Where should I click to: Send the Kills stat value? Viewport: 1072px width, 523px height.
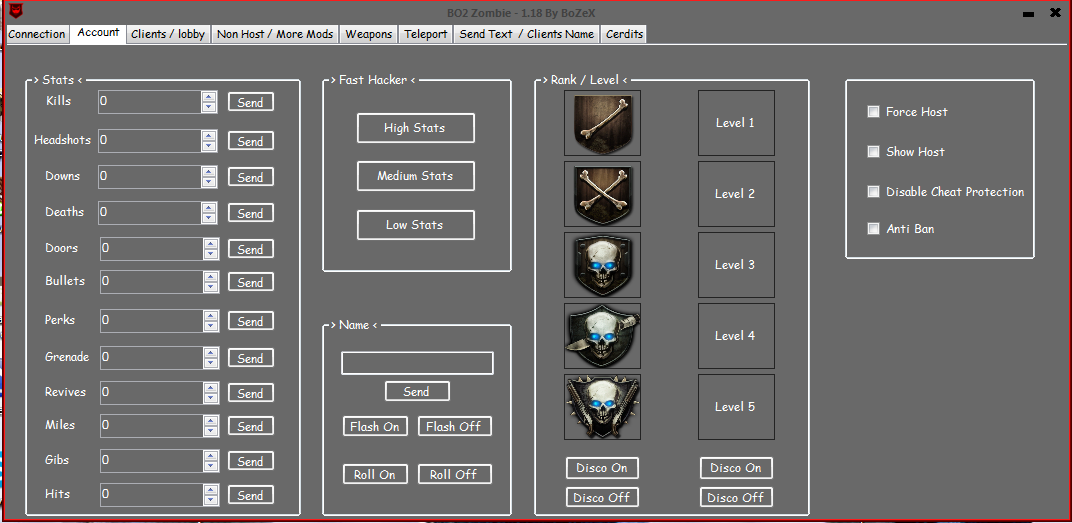[x=251, y=102]
